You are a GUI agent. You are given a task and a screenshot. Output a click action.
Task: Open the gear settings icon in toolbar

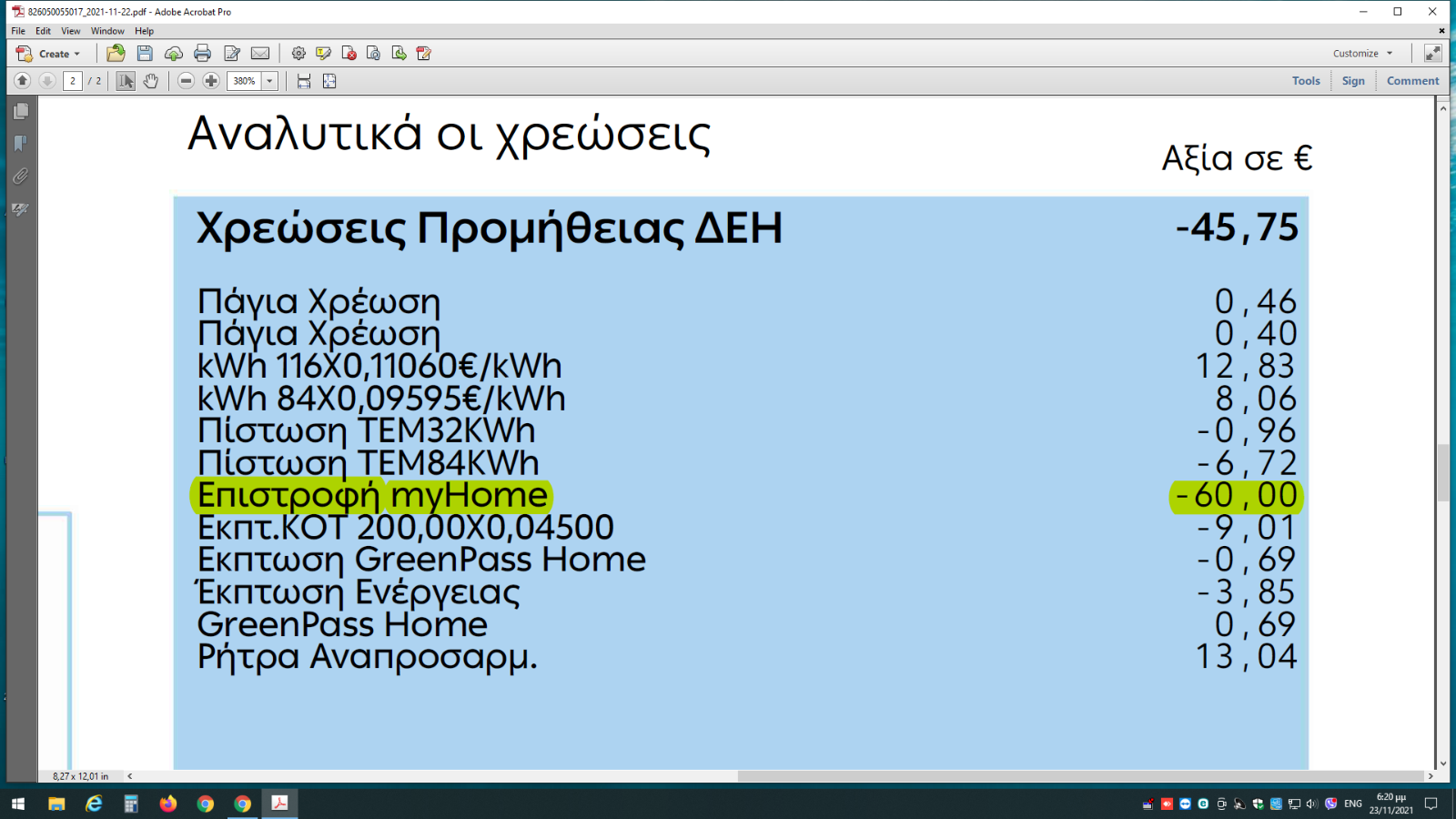pos(298,54)
